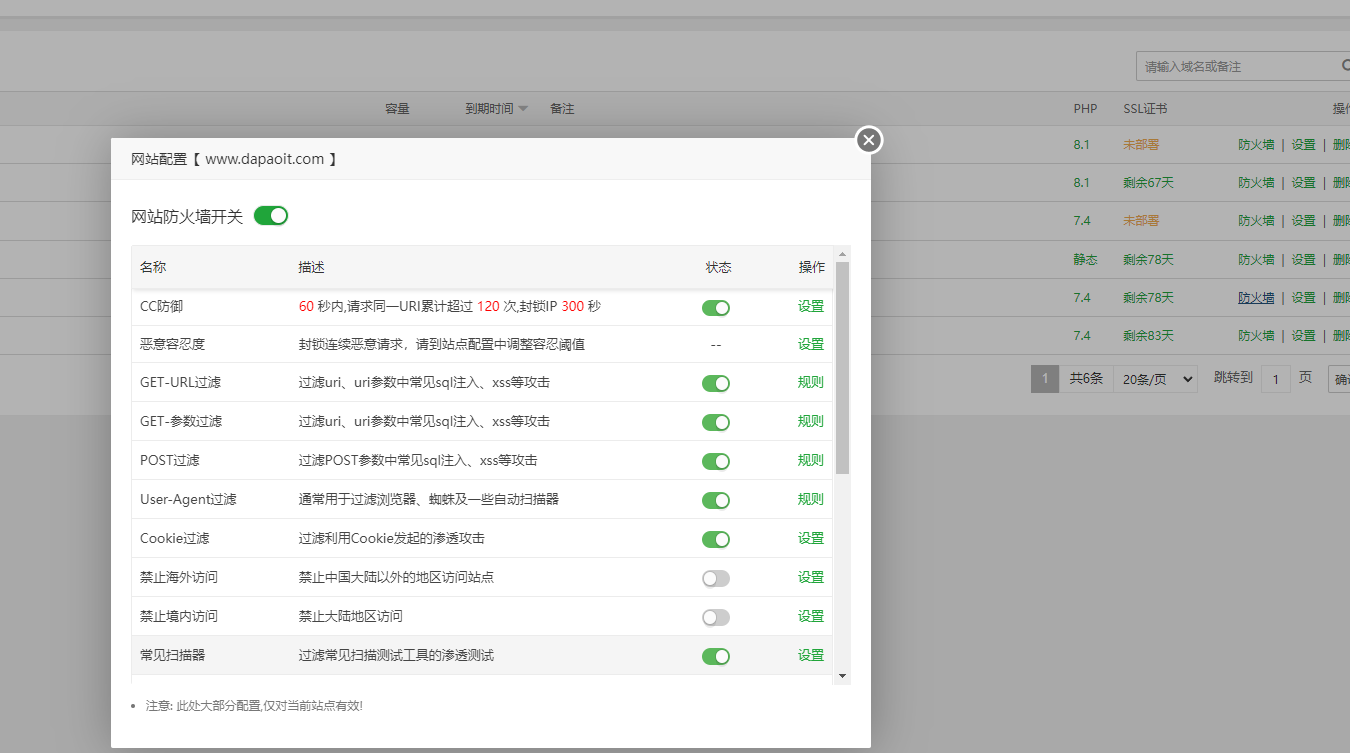1350x753 pixels.
Task: Disable the GET-URL过滤 switch
Action: click(716, 383)
